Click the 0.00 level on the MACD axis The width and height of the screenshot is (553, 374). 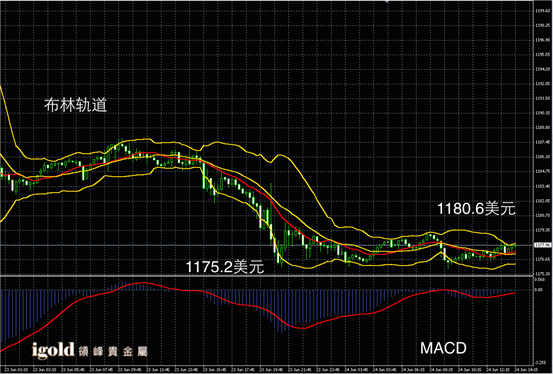pyautogui.click(x=539, y=290)
